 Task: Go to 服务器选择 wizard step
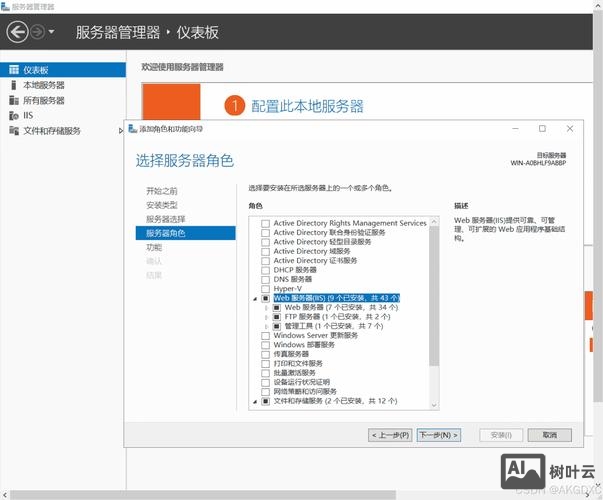pyautogui.click(x=165, y=219)
